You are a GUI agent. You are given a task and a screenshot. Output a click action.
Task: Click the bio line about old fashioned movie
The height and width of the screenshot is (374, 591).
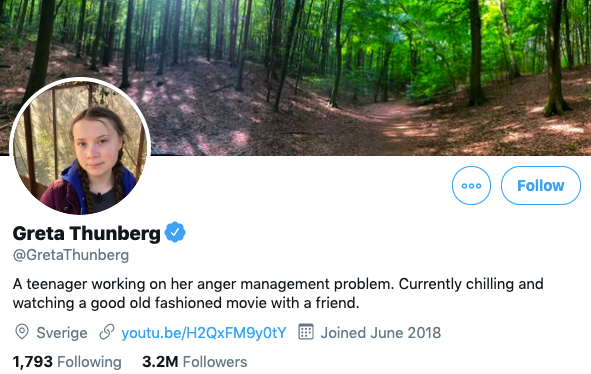pyautogui.click(x=186, y=303)
